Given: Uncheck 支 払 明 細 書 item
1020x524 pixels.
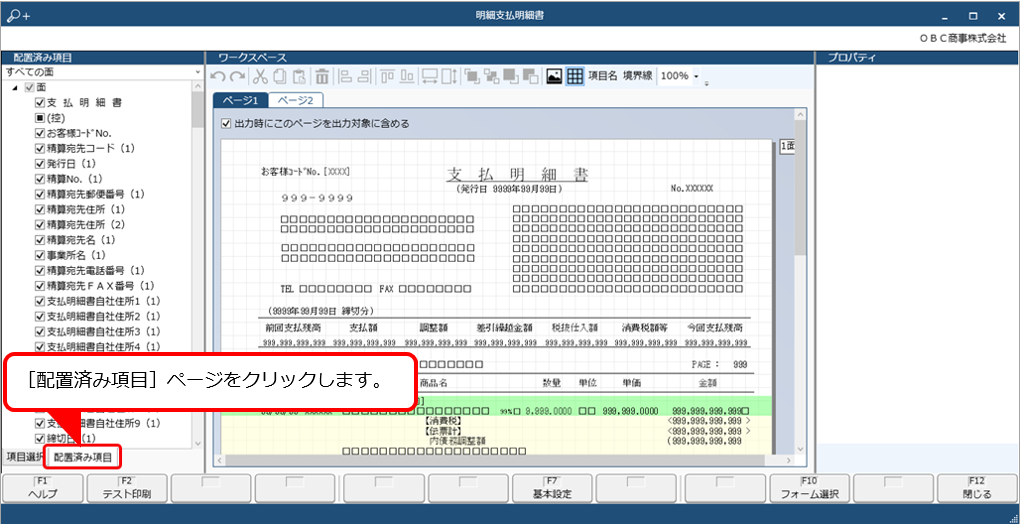Looking at the screenshot, I should pos(40,103).
